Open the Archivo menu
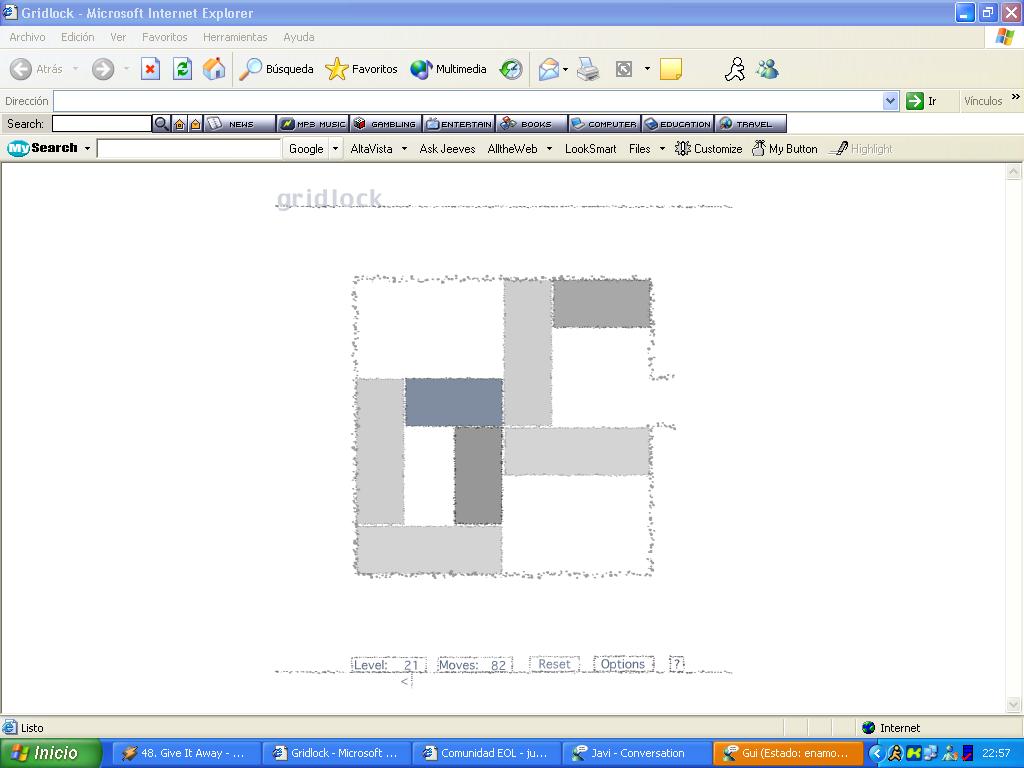Viewport: 1024px width, 768px height. [27, 37]
